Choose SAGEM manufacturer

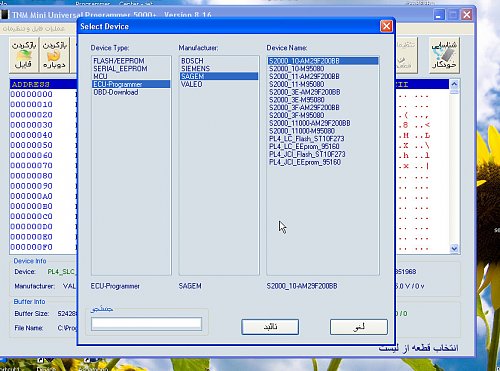pyautogui.click(x=219, y=76)
